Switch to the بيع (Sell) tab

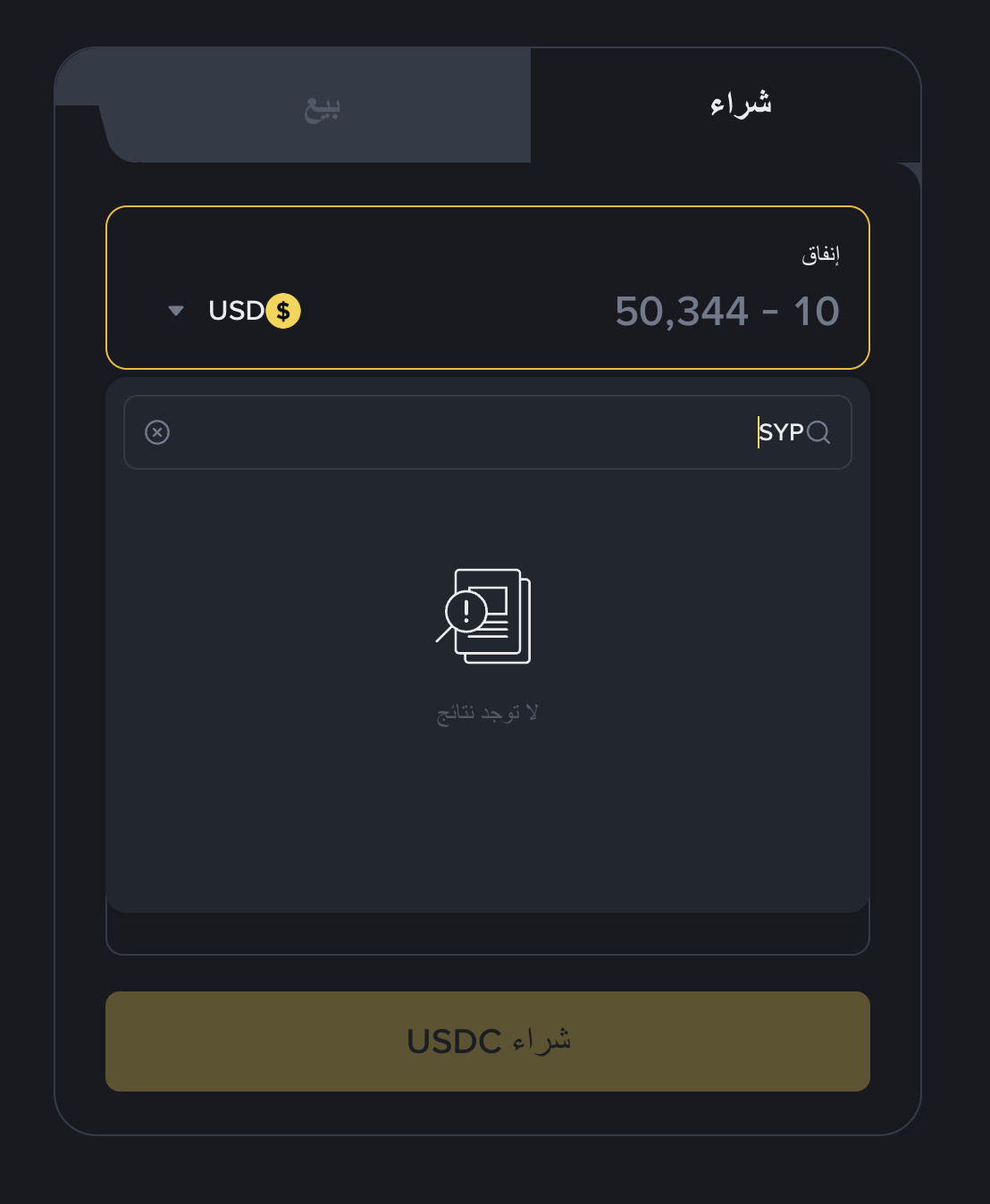322,108
